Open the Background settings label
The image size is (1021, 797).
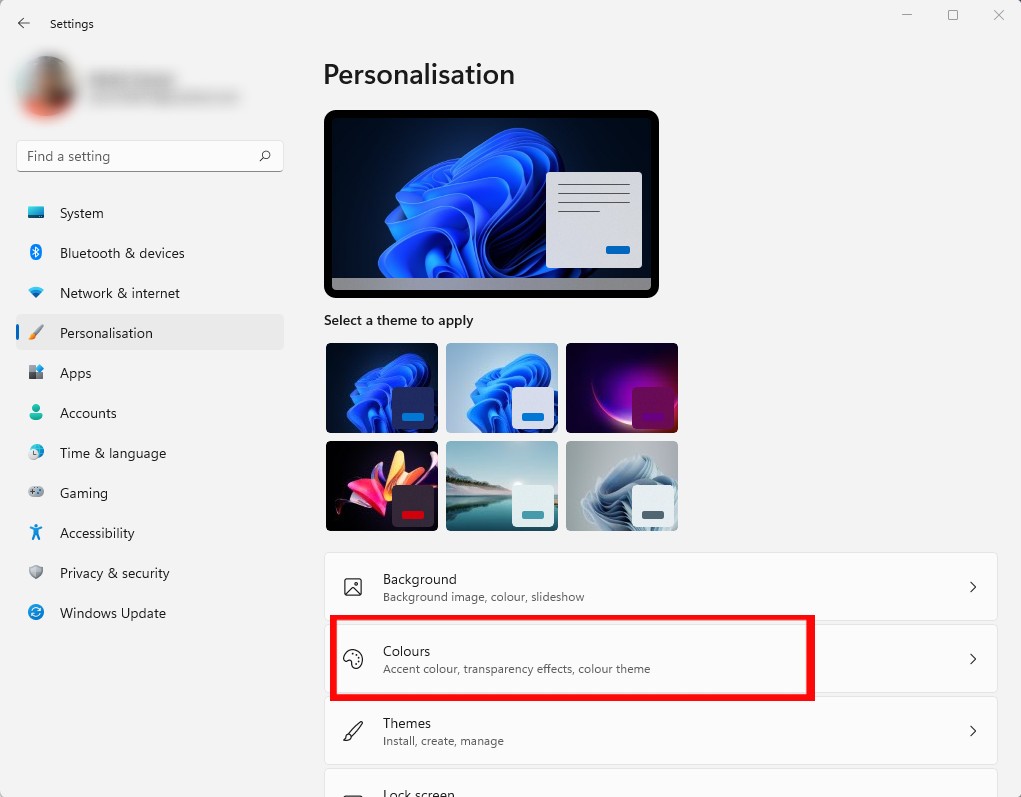coord(419,579)
